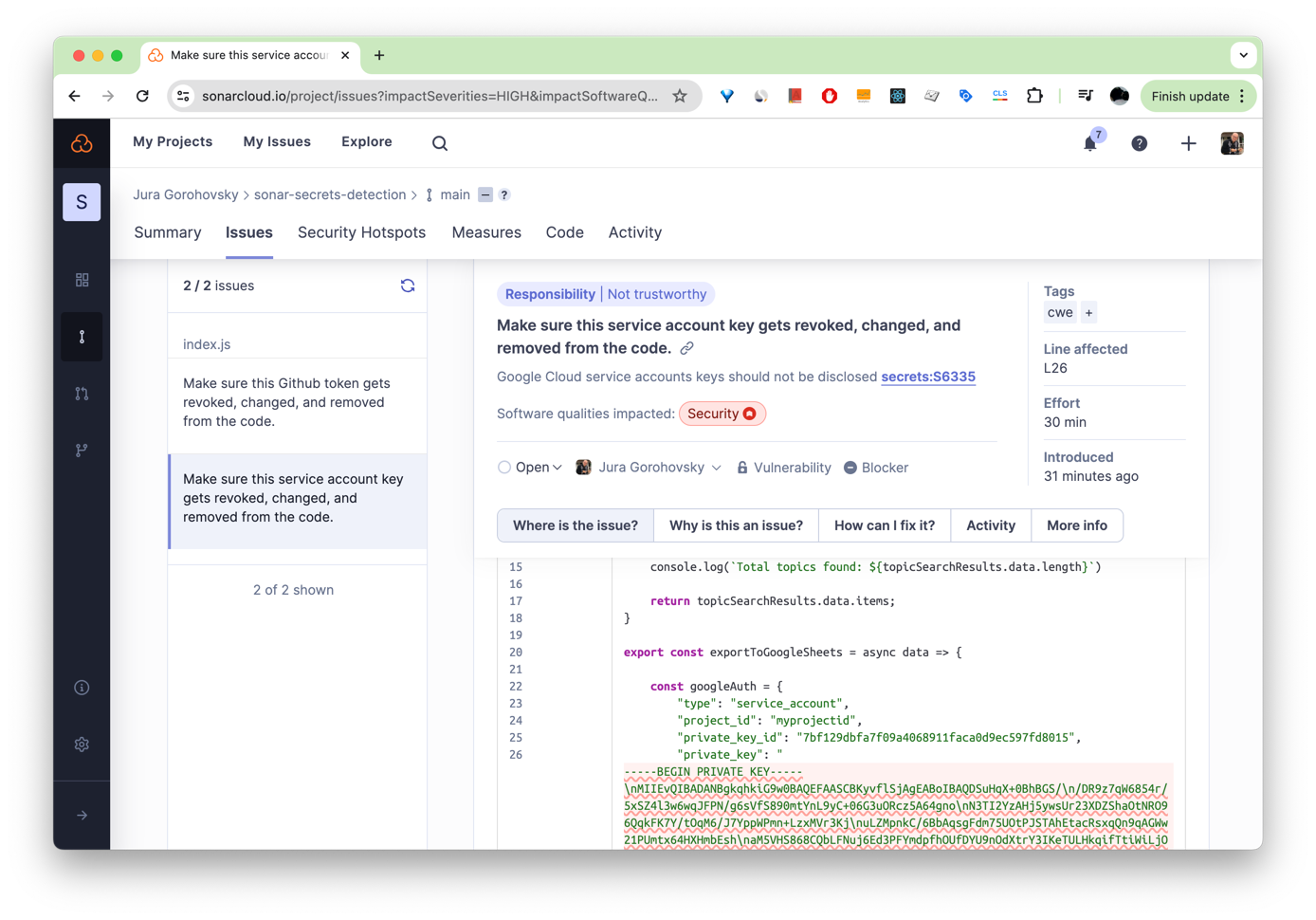Screen dimensions: 1316x920
Task: Open the 'Why is this an issue?' tab
Action: click(736, 524)
